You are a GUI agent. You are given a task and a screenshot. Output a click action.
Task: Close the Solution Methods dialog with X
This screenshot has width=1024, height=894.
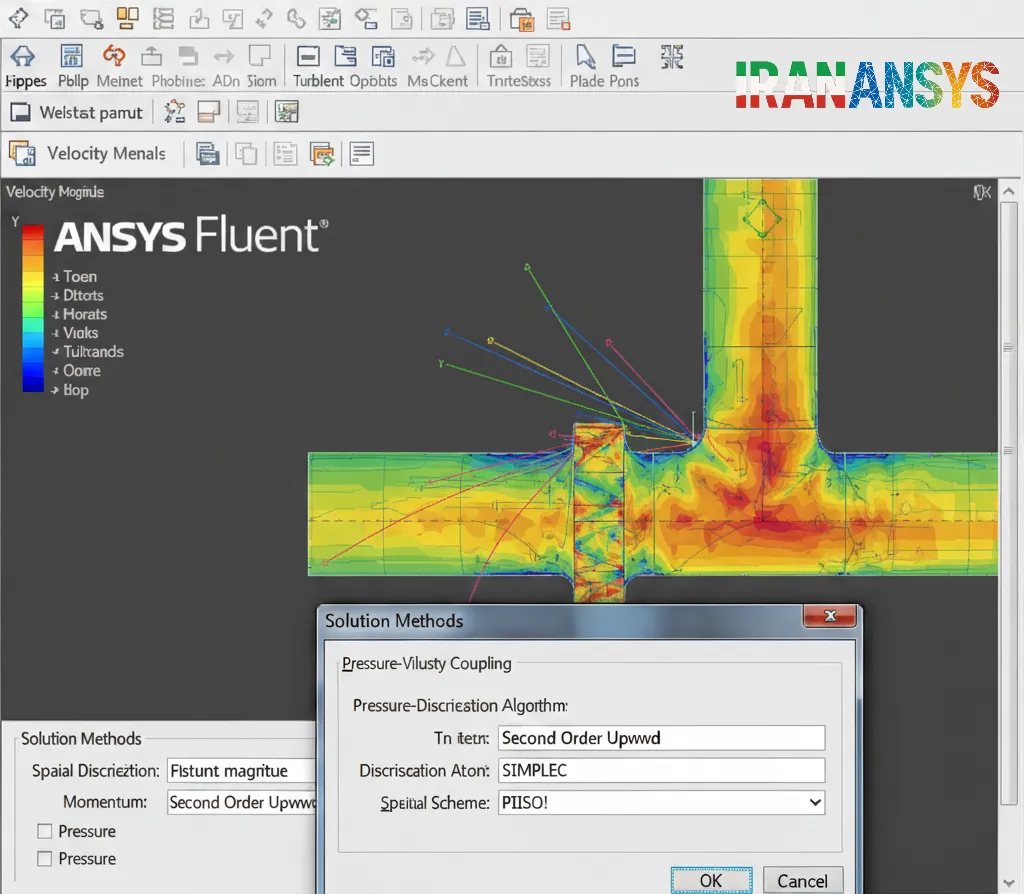[830, 616]
